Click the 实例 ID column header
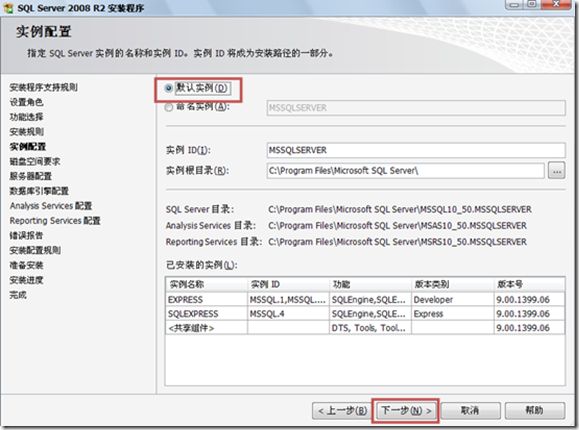The width and height of the screenshot is (579, 430). (x=288, y=284)
